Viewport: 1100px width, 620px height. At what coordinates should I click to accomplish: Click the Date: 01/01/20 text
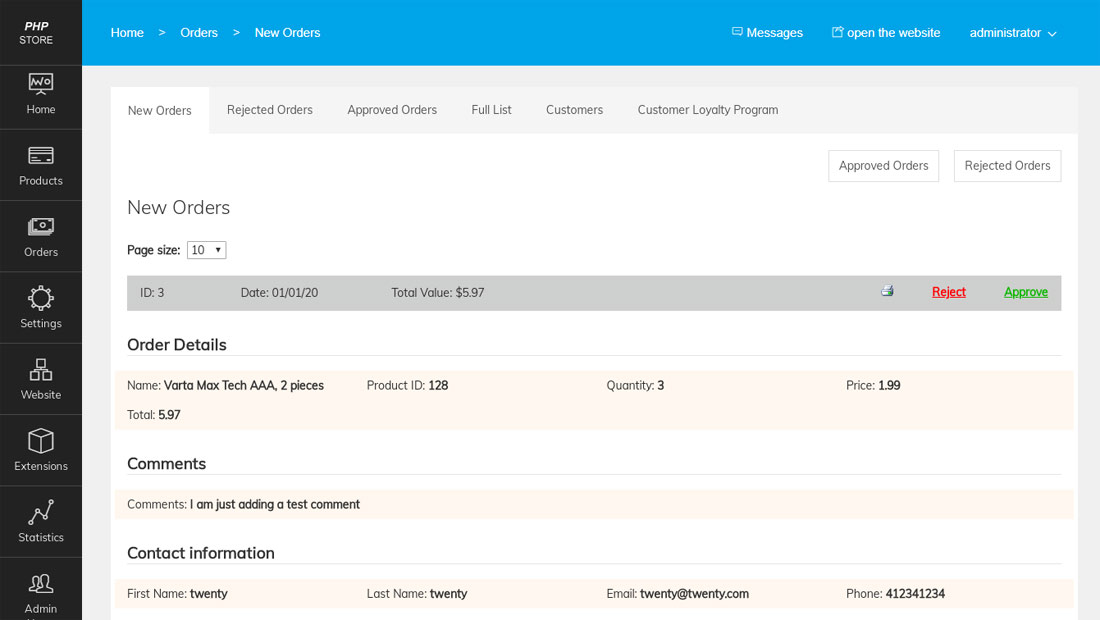pyautogui.click(x=279, y=293)
